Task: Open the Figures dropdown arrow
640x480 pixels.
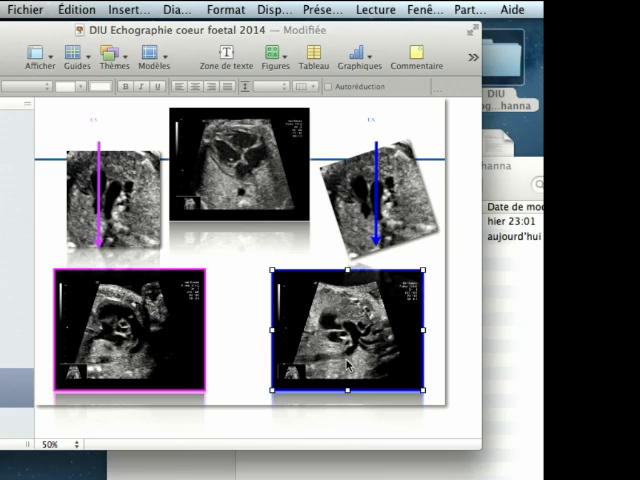Action: [x=284, y=57]
